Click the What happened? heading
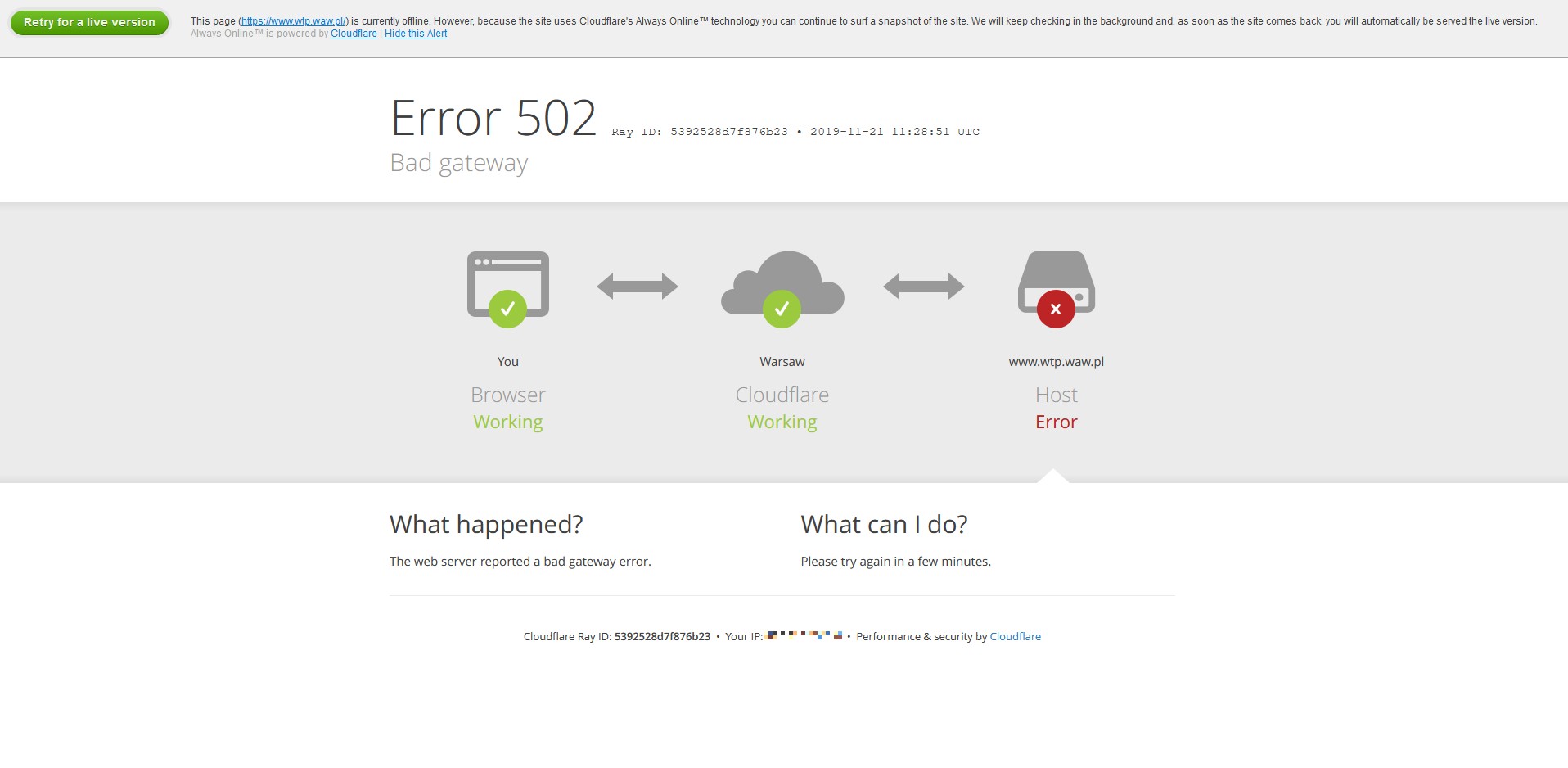The width and height of the screenshot is (1568, 768). (486, 524)
